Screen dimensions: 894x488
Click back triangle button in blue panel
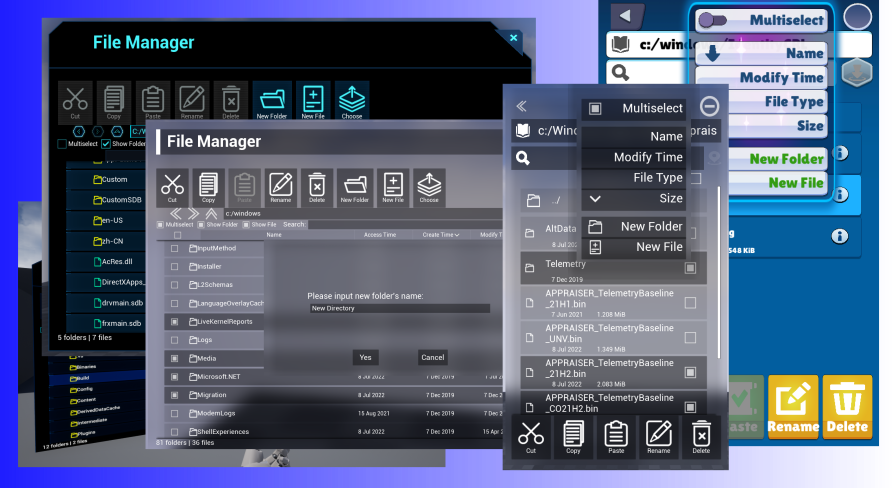[x=625, y=16]
